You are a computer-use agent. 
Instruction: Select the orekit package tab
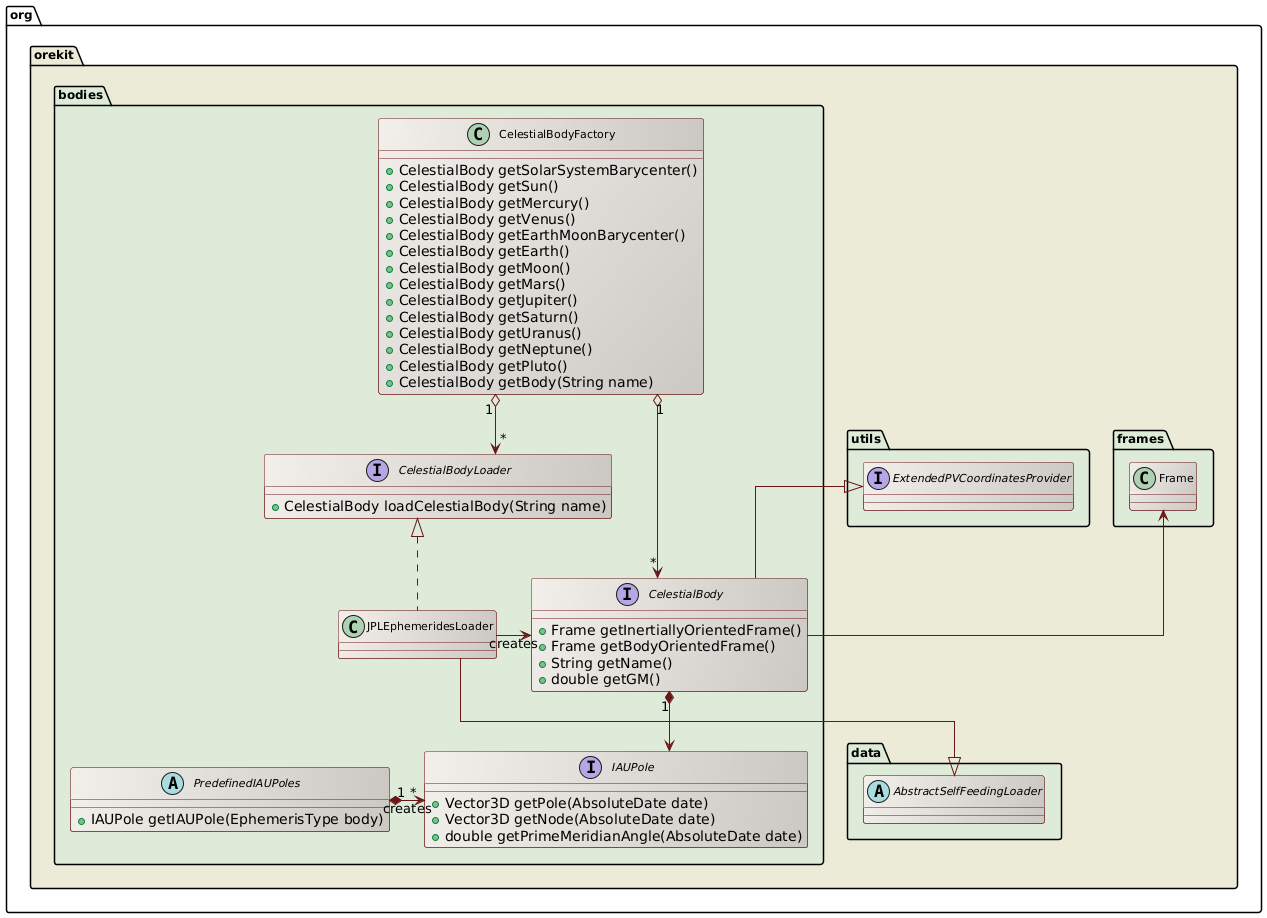click(x=53, y=55)
